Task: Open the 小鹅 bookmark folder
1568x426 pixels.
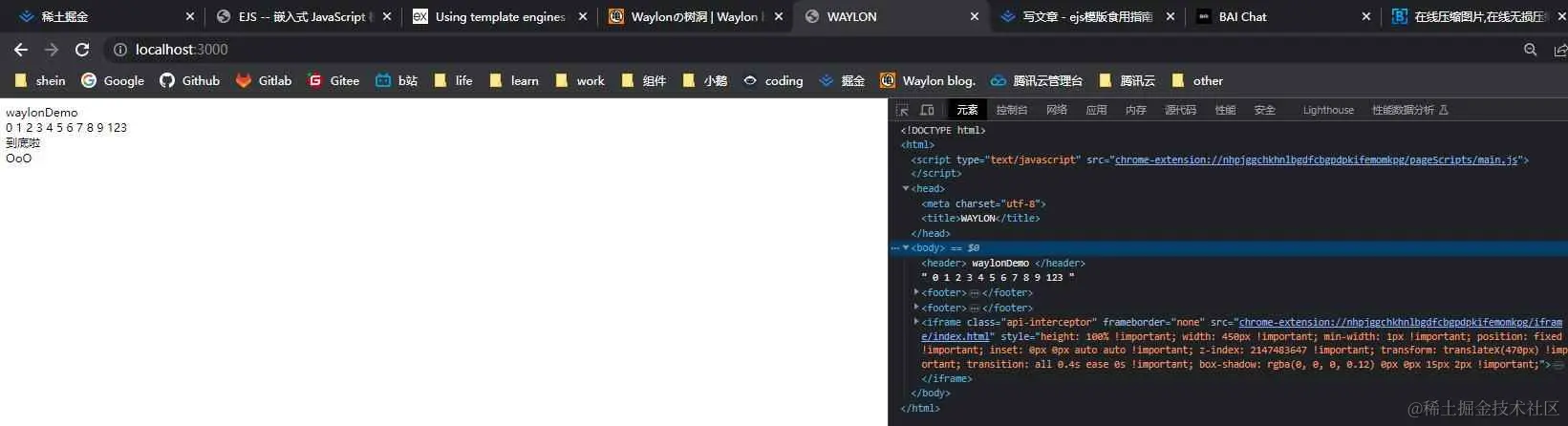Action: pos(704,81)
